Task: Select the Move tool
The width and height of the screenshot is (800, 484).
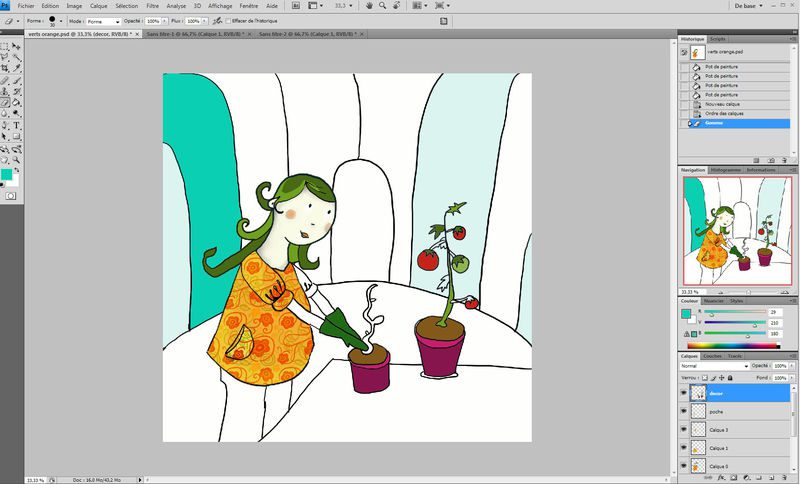Action: (x=16, y=46)
